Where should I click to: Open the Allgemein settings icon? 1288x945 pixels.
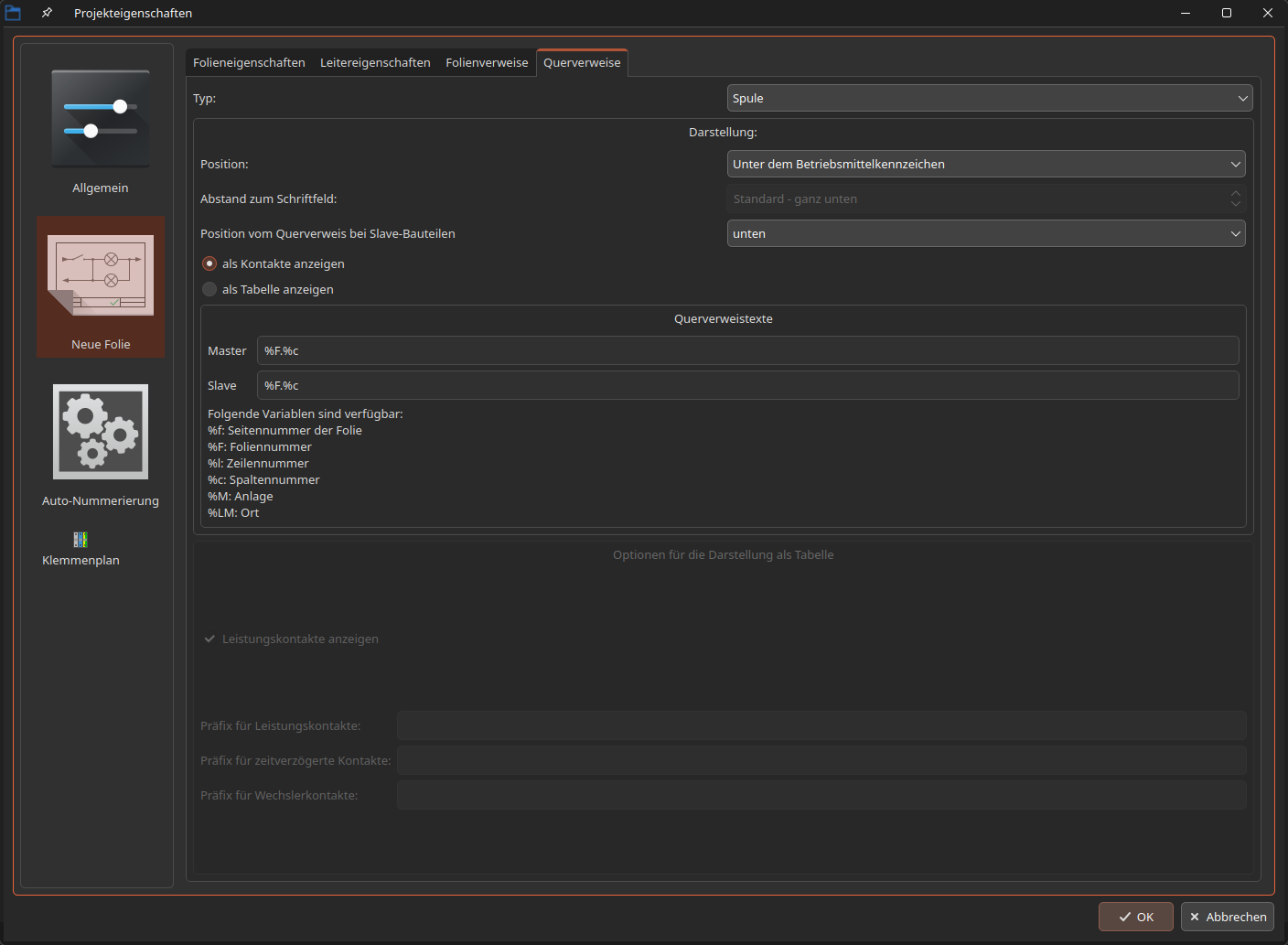(101, 120)
